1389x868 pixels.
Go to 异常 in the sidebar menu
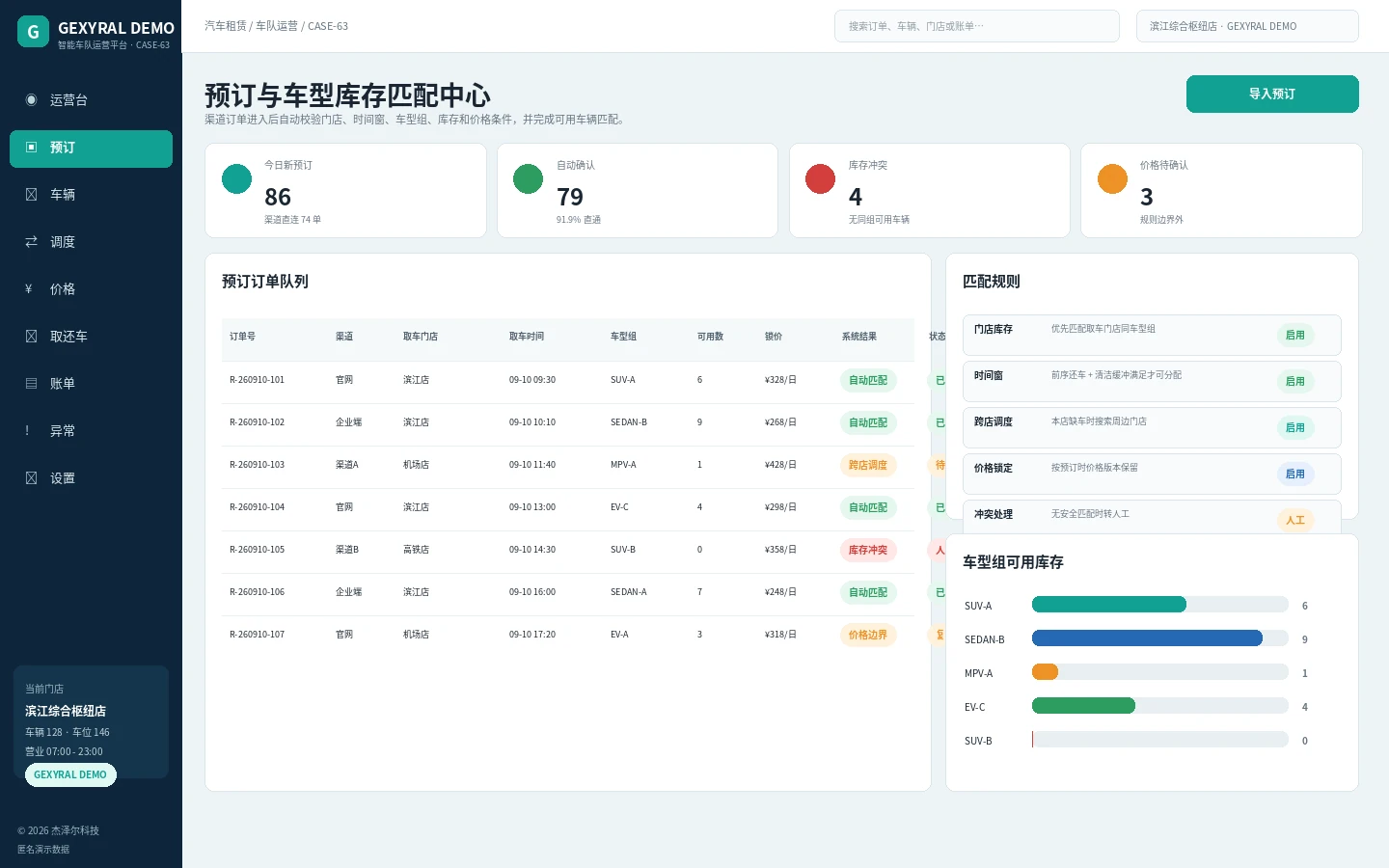[91, 431]
